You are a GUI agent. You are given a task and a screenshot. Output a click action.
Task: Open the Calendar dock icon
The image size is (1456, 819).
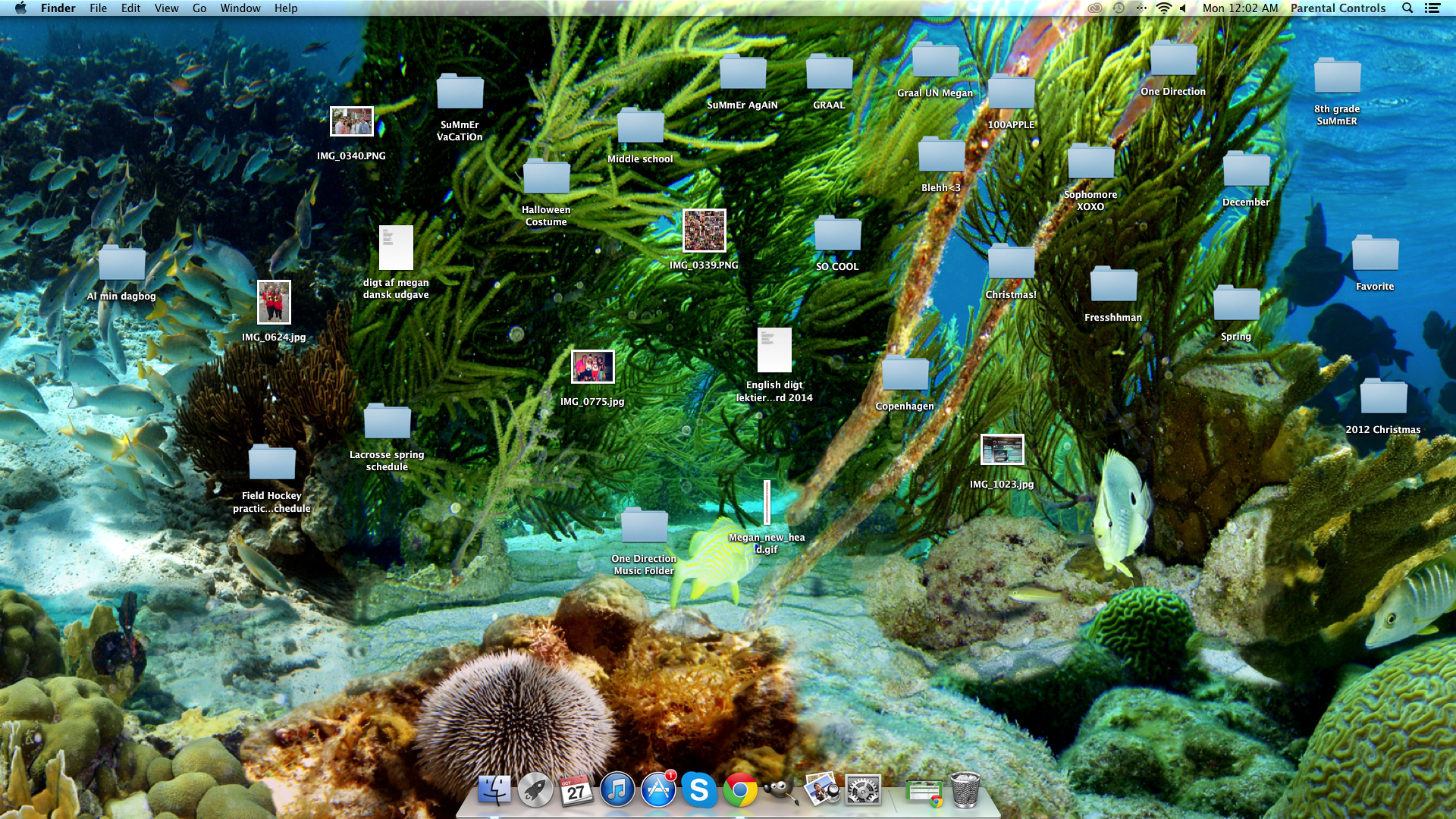(x=576, y=791)
